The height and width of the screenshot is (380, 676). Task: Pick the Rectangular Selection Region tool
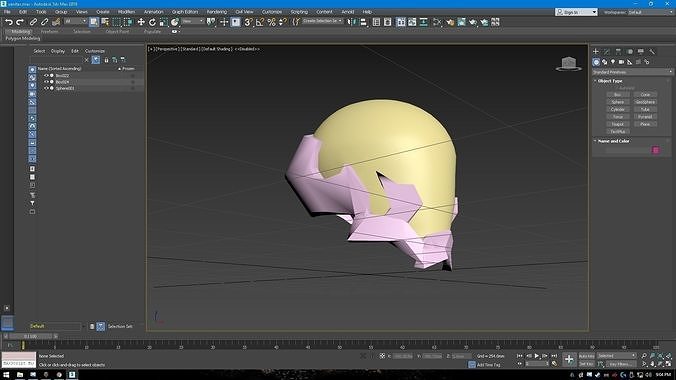click(x=116, y=22)
